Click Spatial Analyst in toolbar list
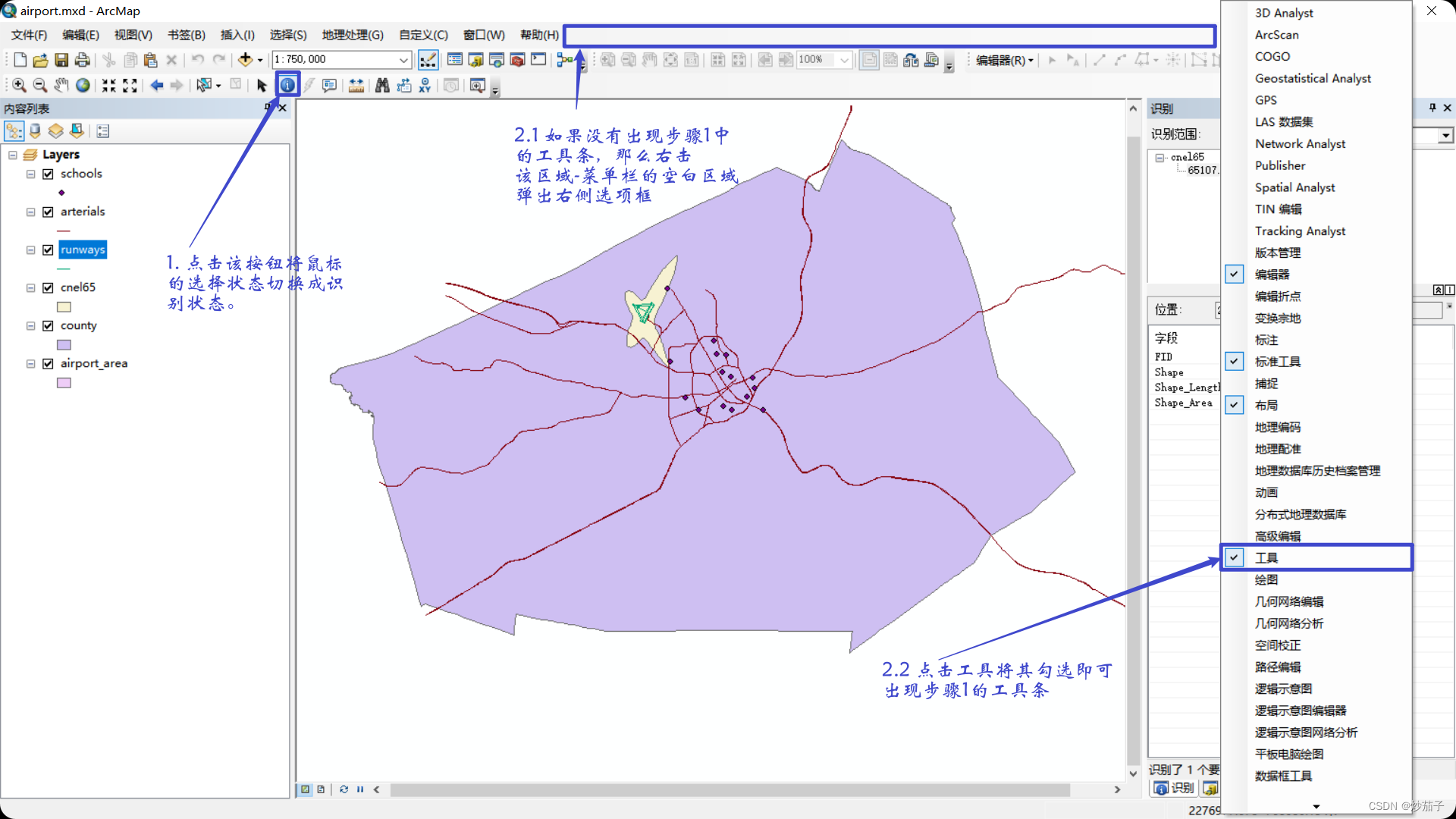 (1294, 187)
